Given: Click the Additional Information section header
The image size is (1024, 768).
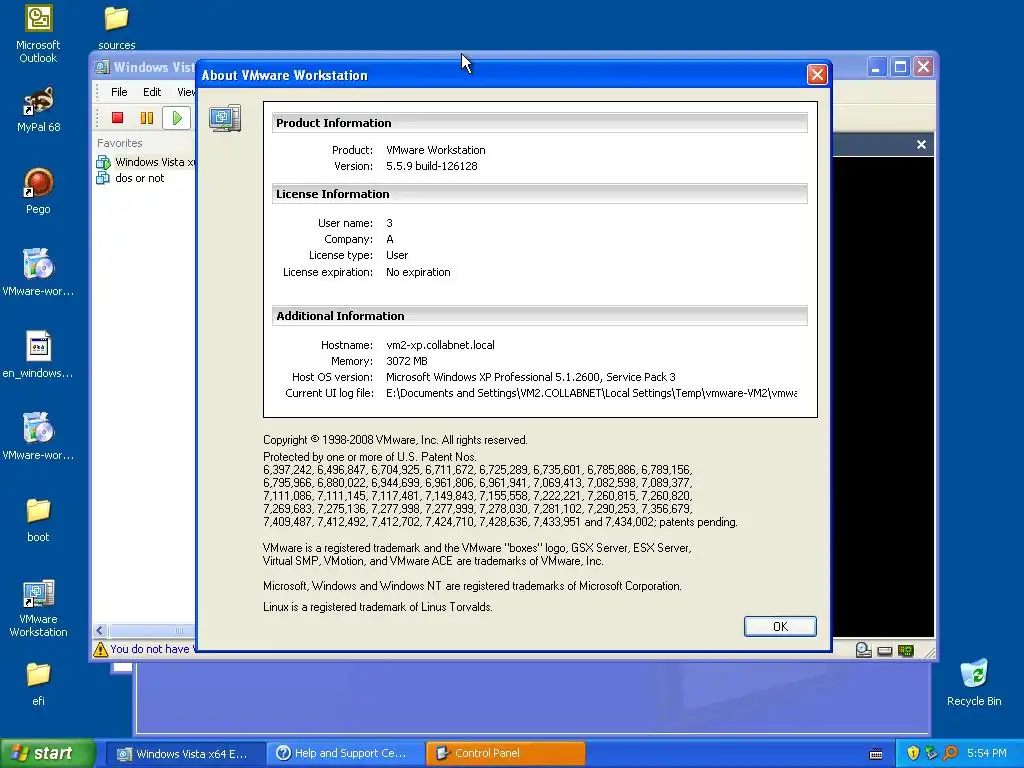Looking at the screenshot, I should coord(539,316).
